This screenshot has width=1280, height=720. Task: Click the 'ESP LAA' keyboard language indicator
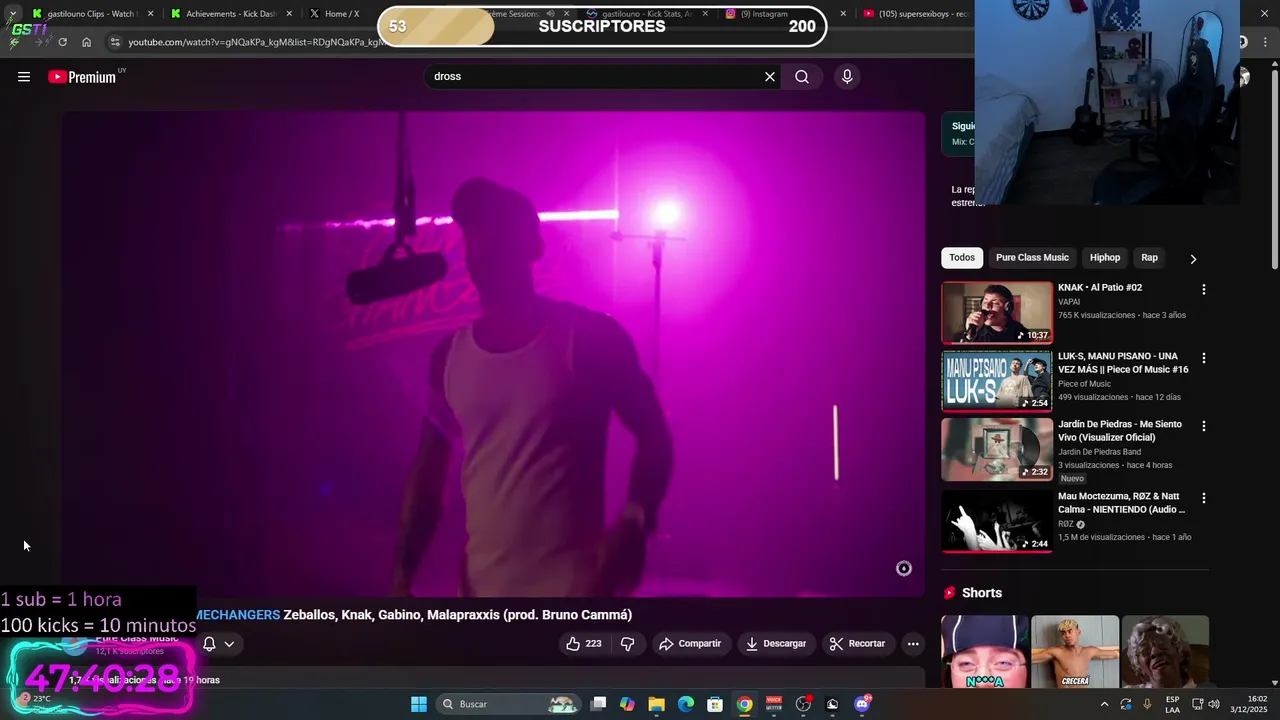click(x=1172, y=704)
